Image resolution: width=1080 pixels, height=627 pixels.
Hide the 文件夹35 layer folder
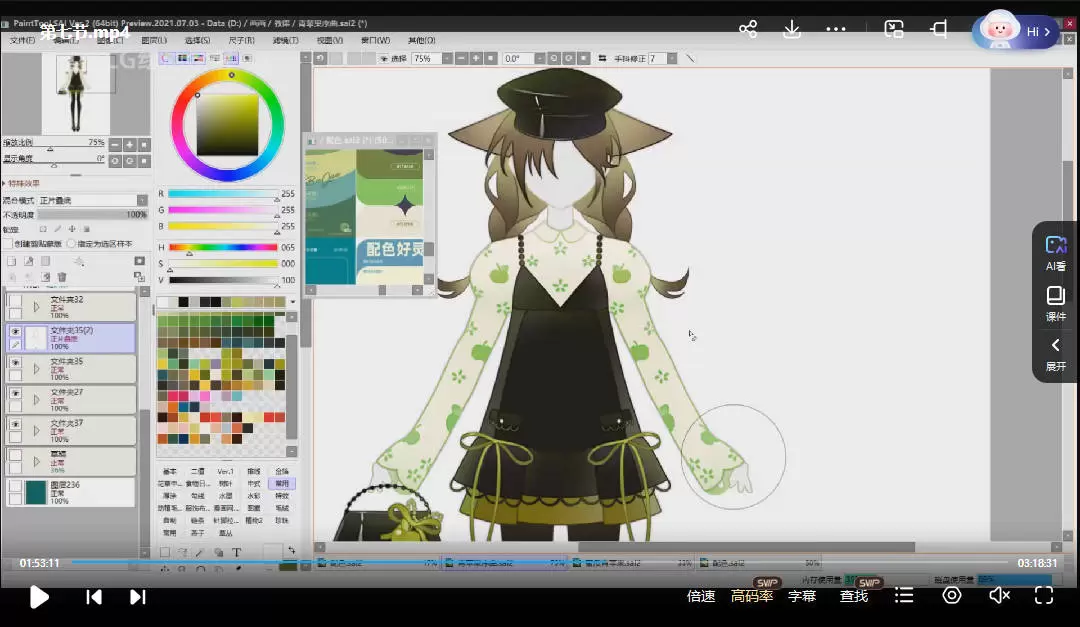coord(15,362)
